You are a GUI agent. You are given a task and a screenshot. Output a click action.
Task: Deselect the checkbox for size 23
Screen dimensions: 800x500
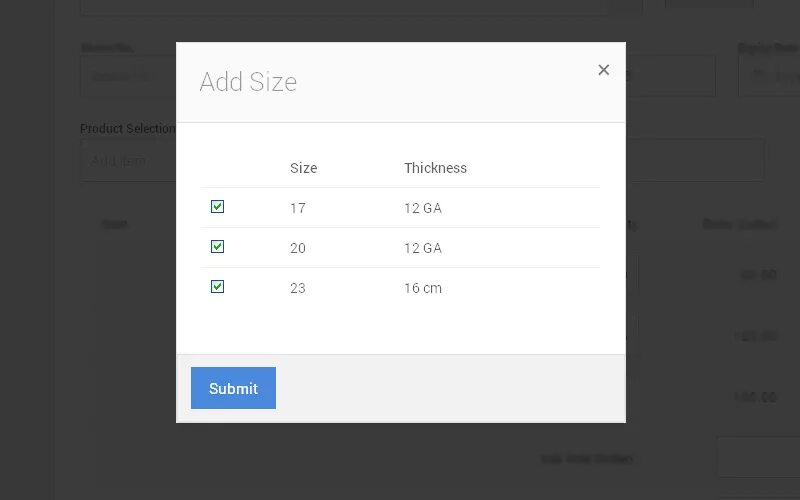click(217, 287)
